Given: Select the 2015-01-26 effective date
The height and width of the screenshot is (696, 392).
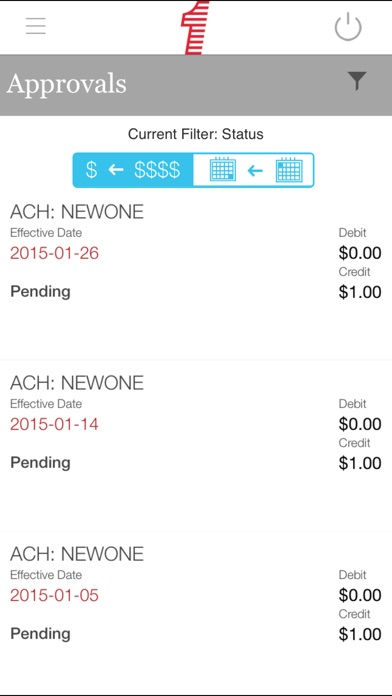Looking at the screenshot, I should point(54,253).
